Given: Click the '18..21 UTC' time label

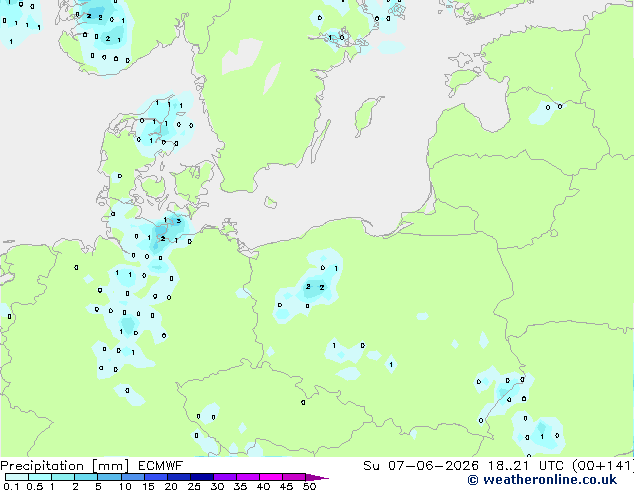Looking at the screenshot, I should tap(526, 466).
